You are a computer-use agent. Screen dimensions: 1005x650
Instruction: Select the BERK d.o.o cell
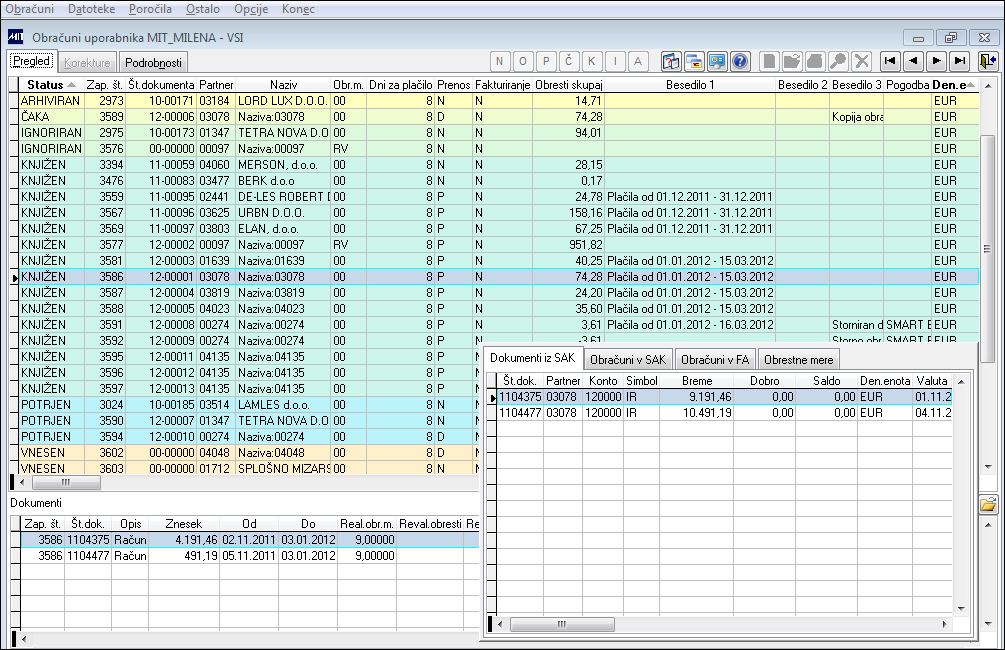coord(283,181)
